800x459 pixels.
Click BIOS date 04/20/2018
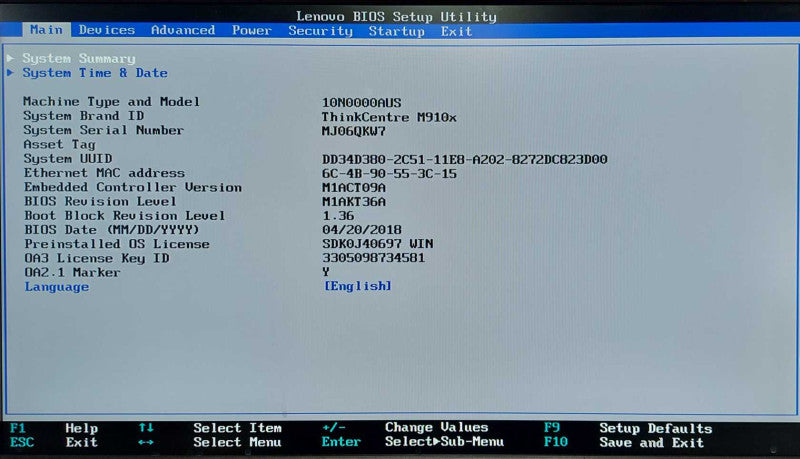click(x=362, y=230)
